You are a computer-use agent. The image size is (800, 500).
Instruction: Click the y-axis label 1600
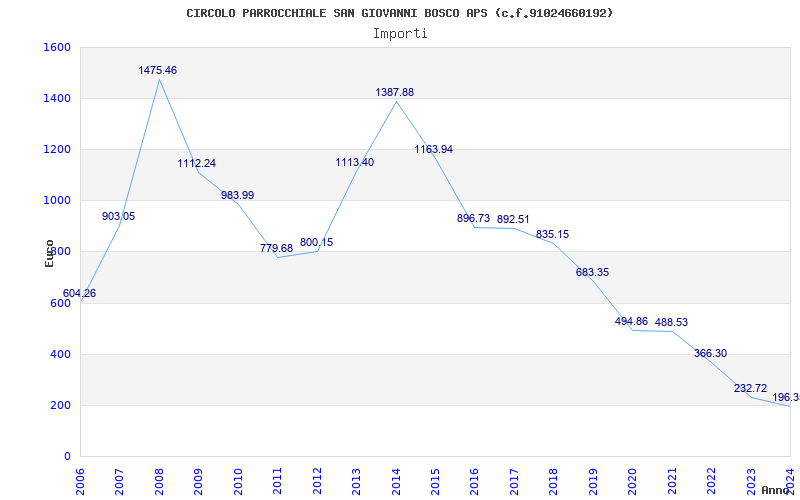pos(57,47)
